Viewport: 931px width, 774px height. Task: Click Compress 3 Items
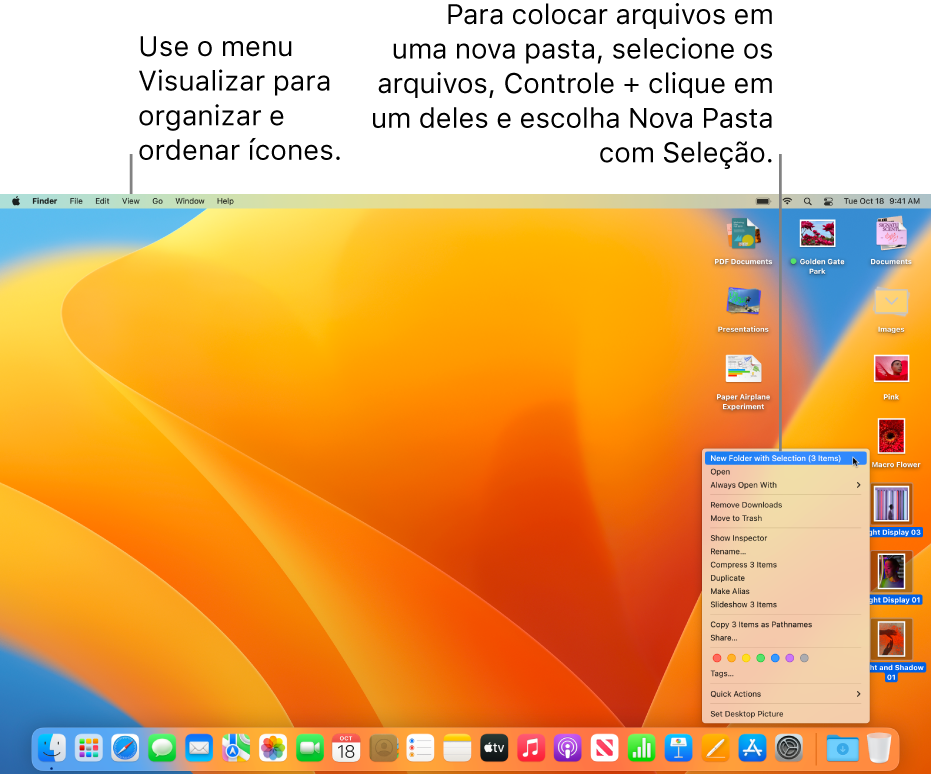click(743, 565)
